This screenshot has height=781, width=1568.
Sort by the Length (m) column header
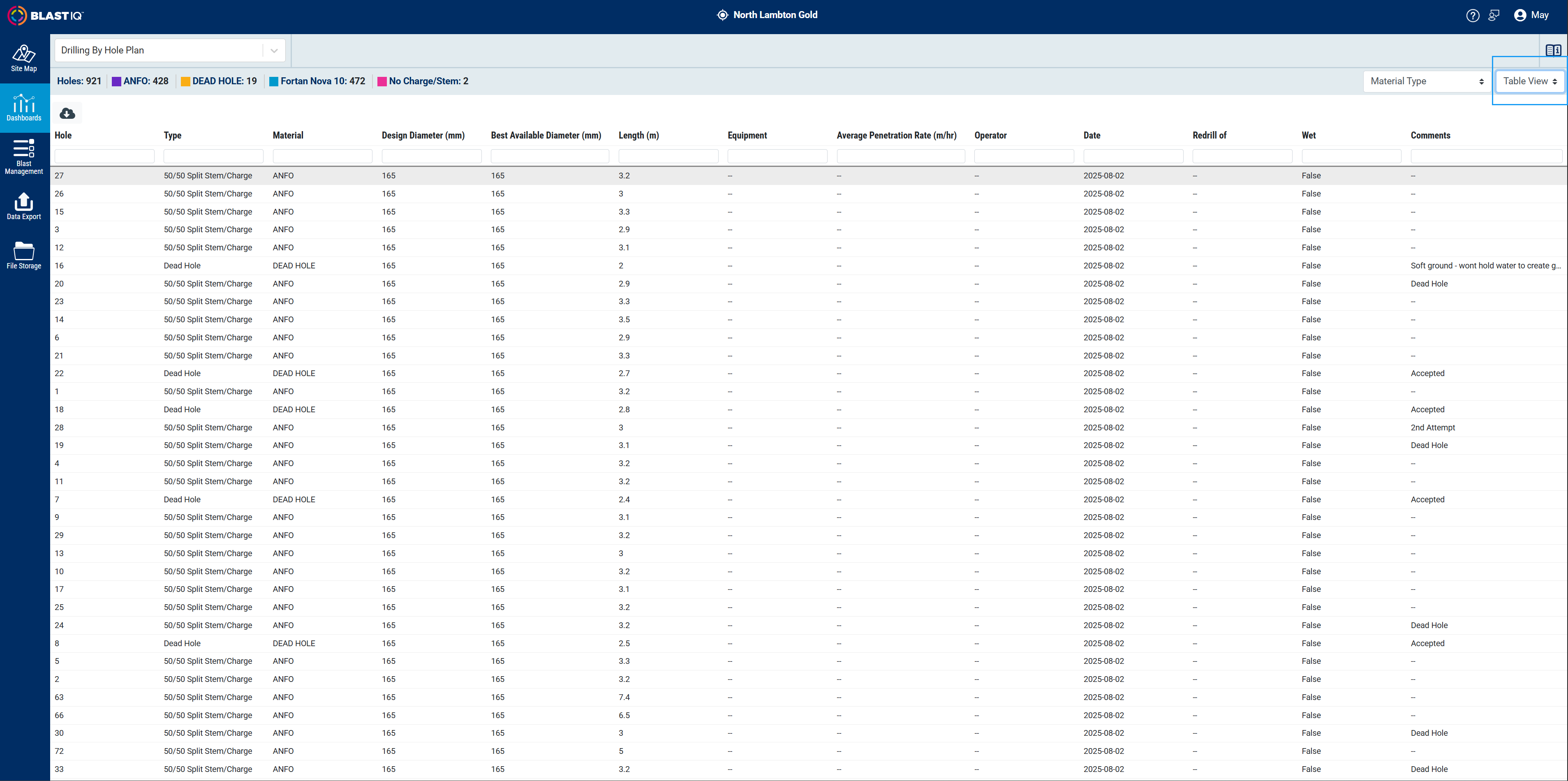coord(638,135)
